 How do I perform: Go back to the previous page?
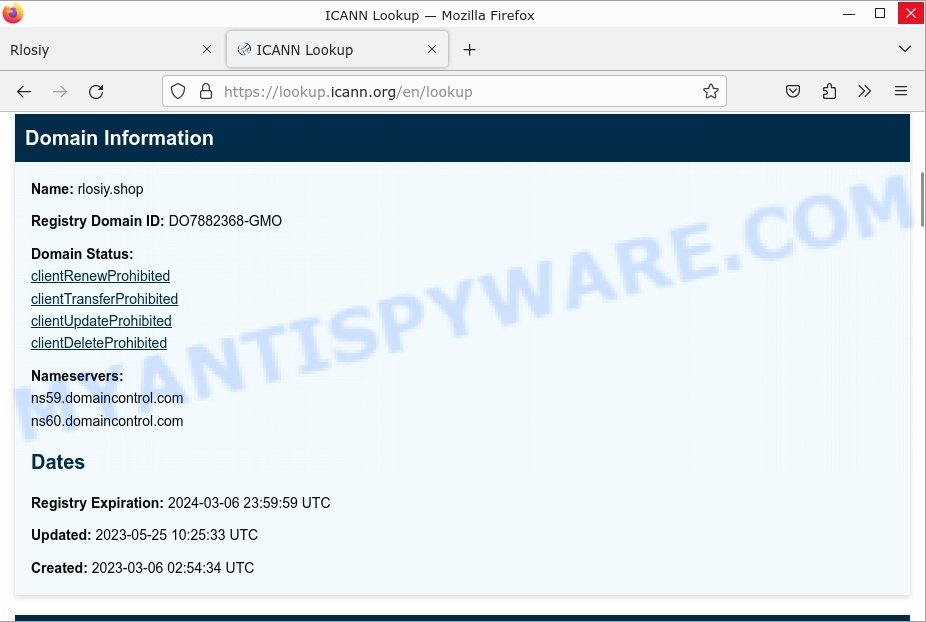click(x=24, y=92)
